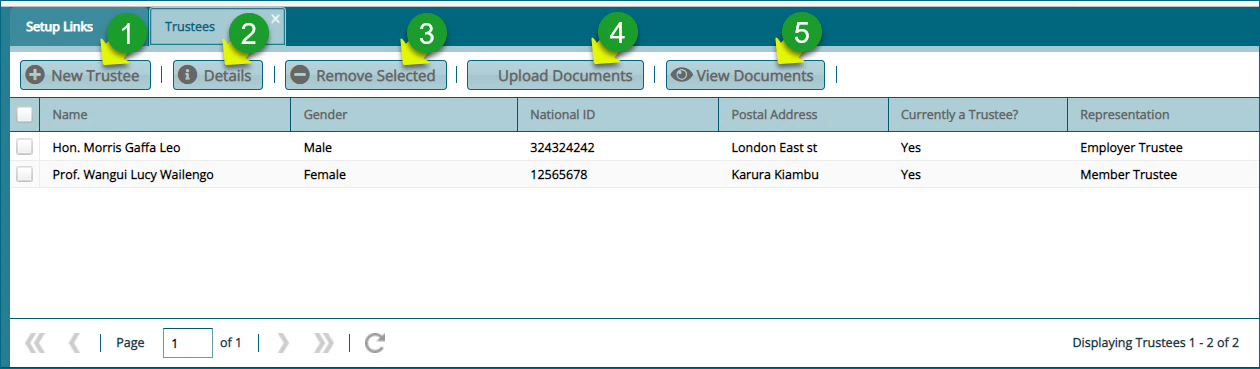Viewport: 1260px width, 369px height.
Task: Refresh the trustees grid
Action: (375, 343)
